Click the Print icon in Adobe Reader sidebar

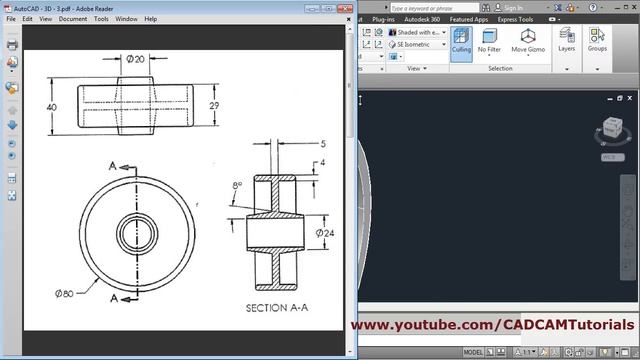(x=12, y=45)
